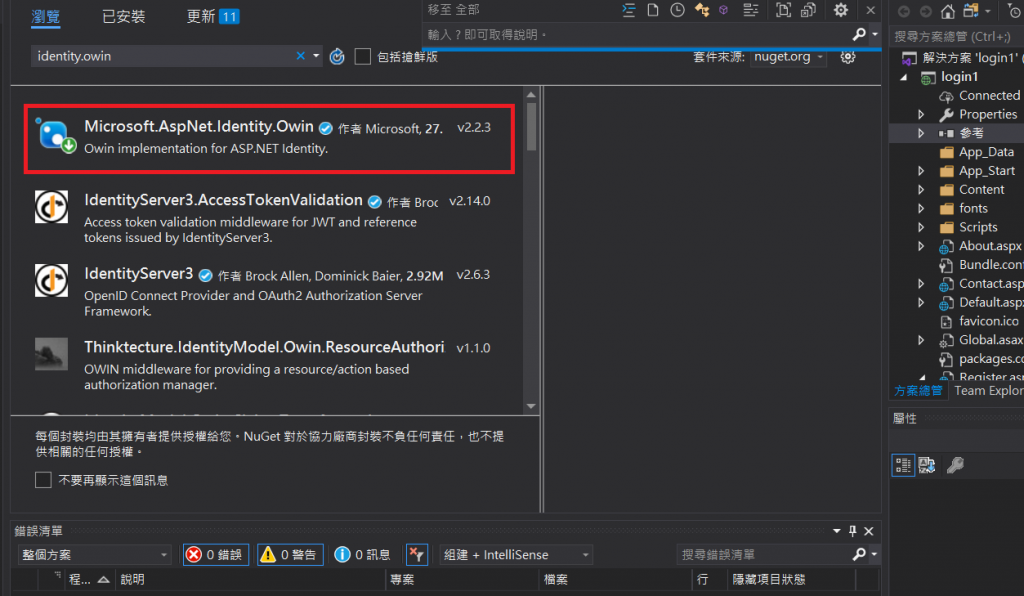
Task: Open property pages wrench icon
Action: [955, 465]
